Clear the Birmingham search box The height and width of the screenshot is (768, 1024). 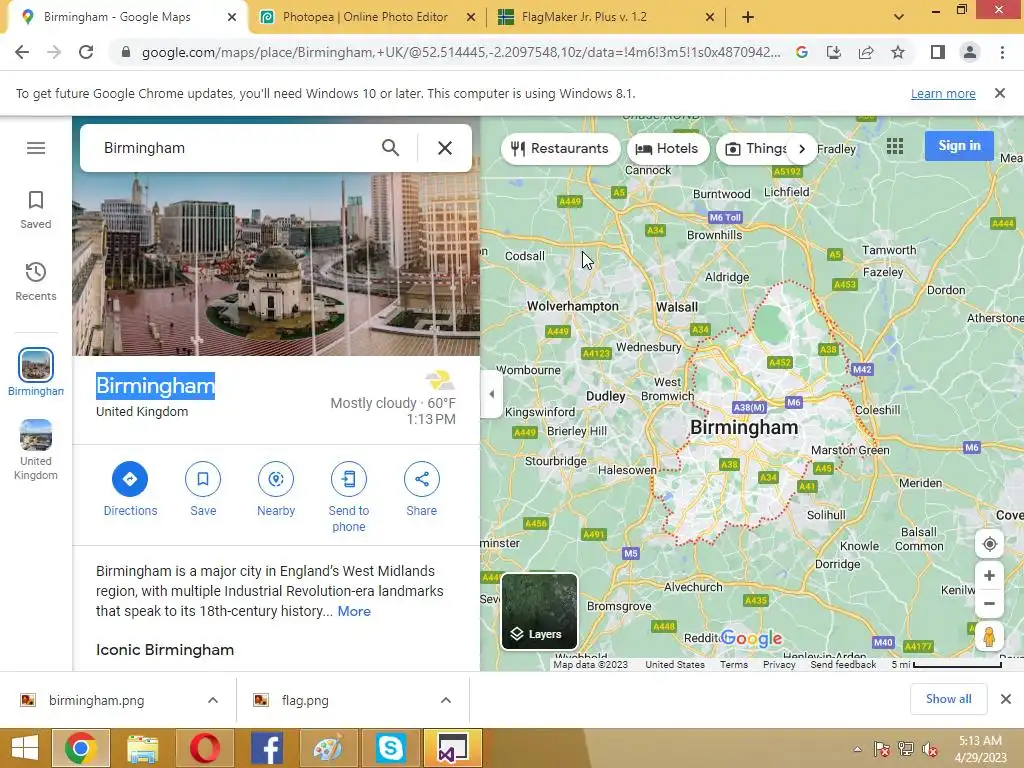click(x=445, y=148)
